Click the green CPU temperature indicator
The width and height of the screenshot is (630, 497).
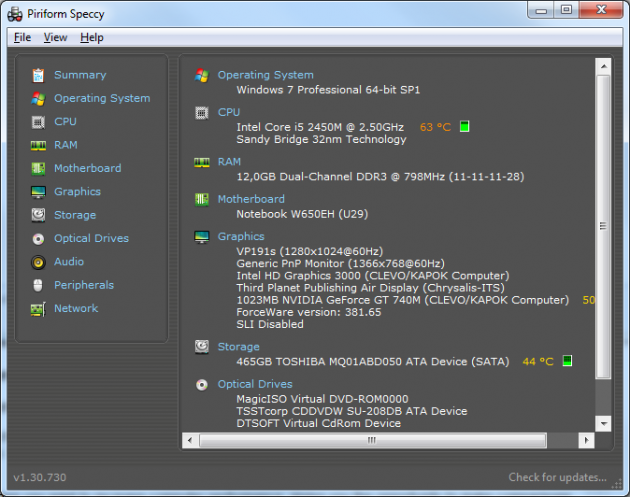click(x=464, y=127)
